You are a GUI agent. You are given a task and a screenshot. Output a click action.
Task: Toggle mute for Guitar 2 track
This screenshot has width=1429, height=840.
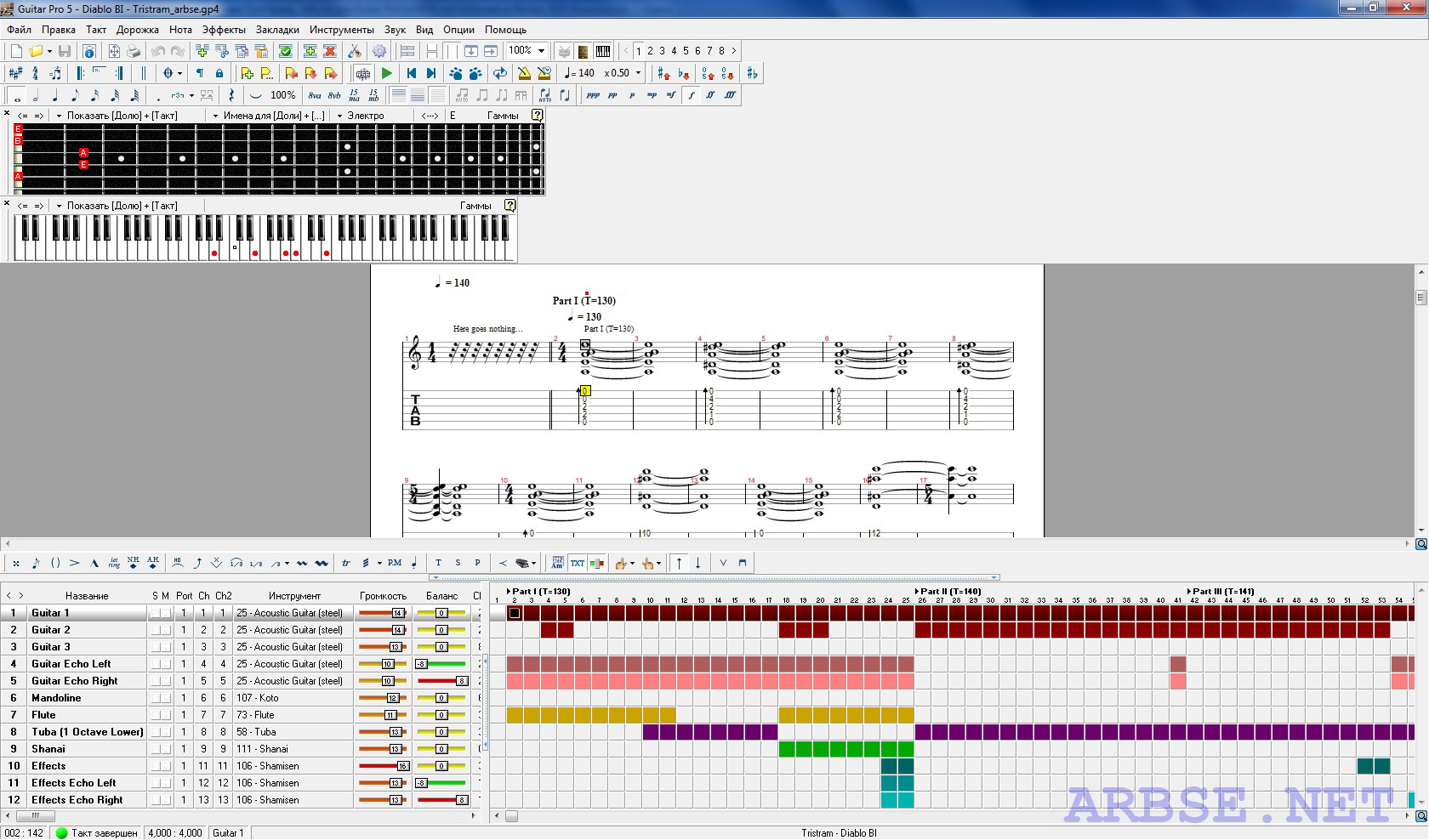(166, 630)
